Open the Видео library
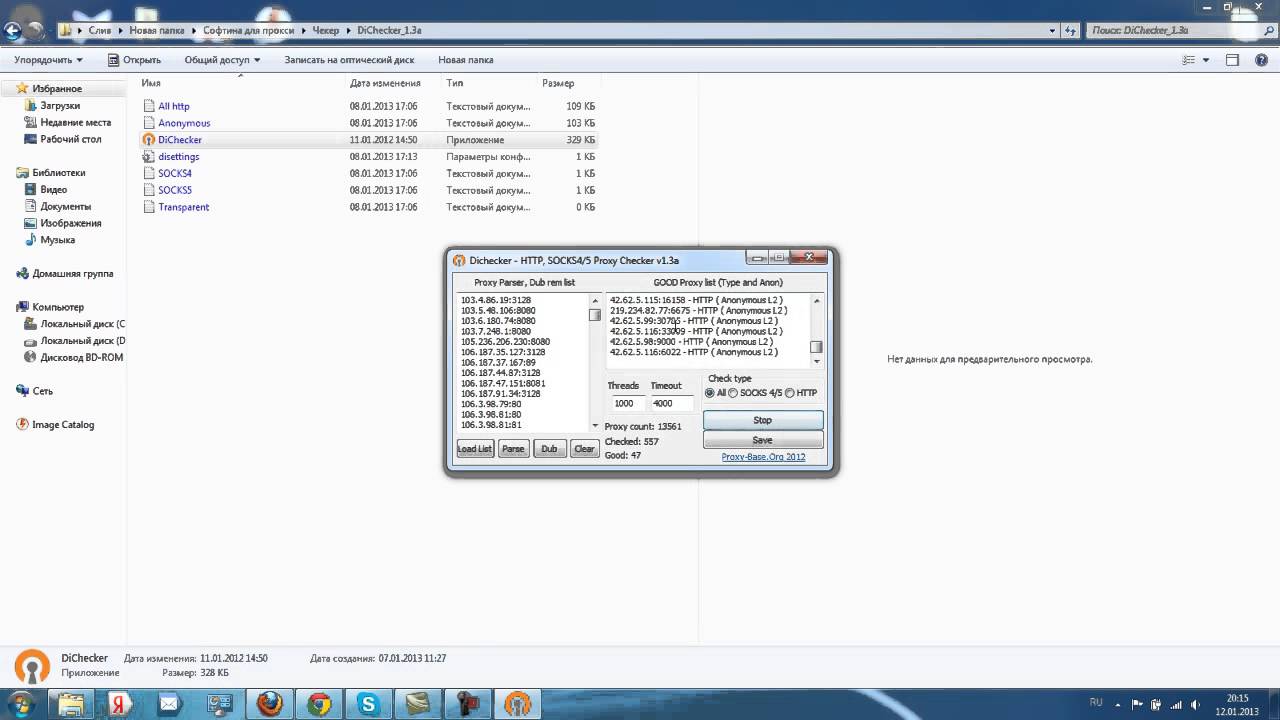The height and width of the screenshot is (720, 1280). point(53,190)
